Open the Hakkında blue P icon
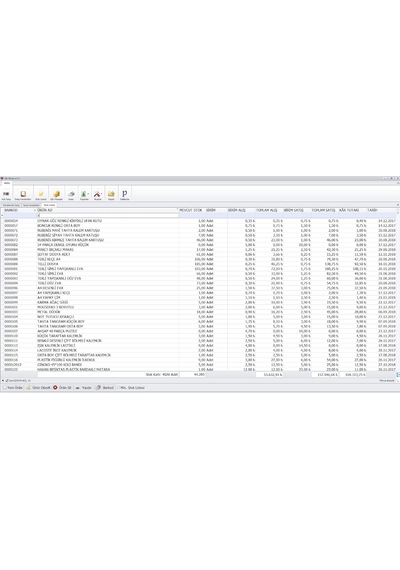 pyautogui.click(x=124, y=195)
